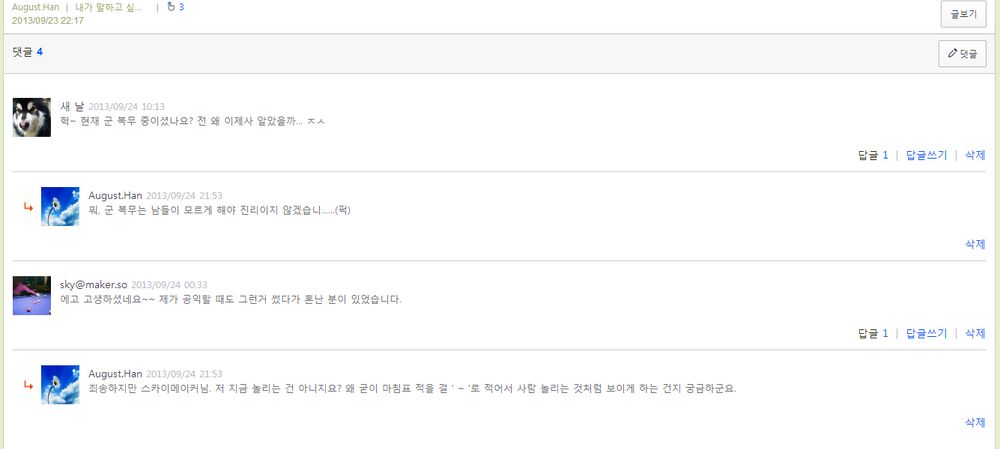
Task: Click 답글쓰기 under sky@maker.so's comment
Action: 926,334
